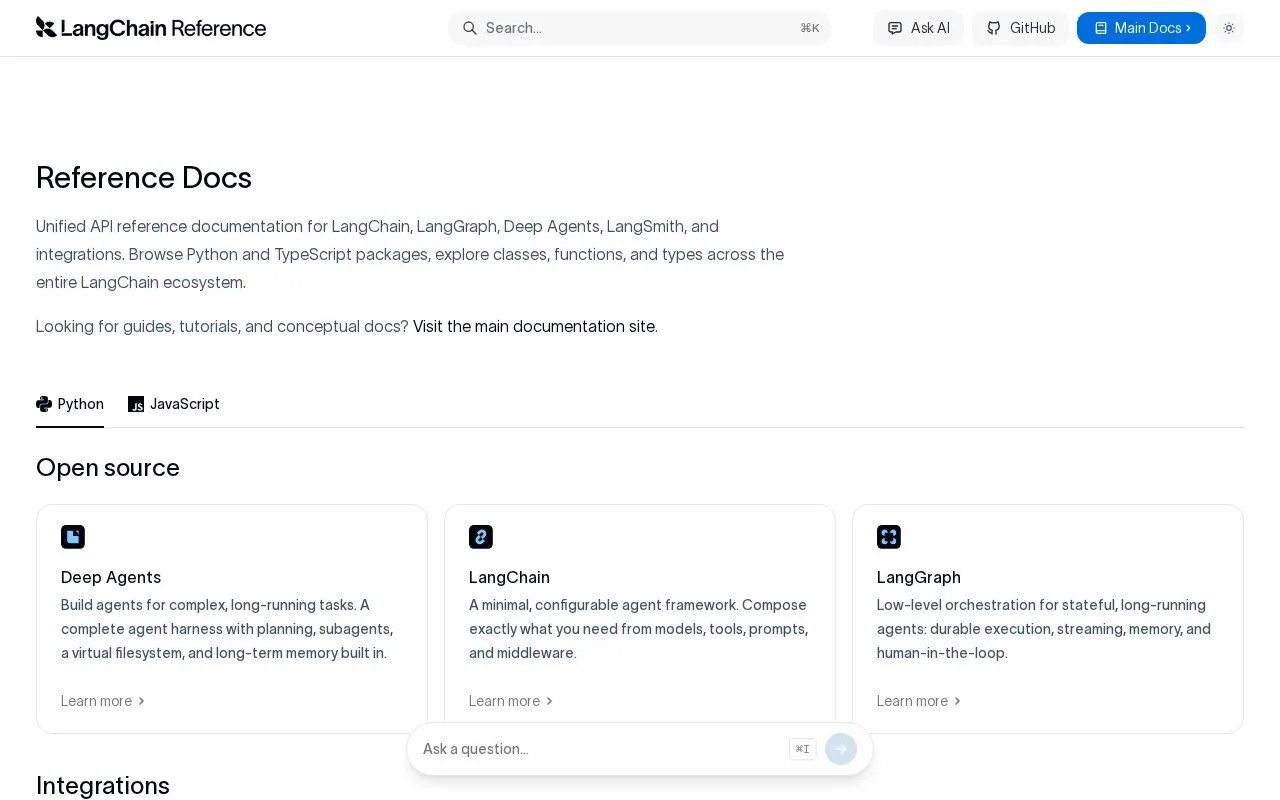This screenshot has height=800, width=1280.
Task: Click the Open source section heading
Action: (x=108, y=468)
